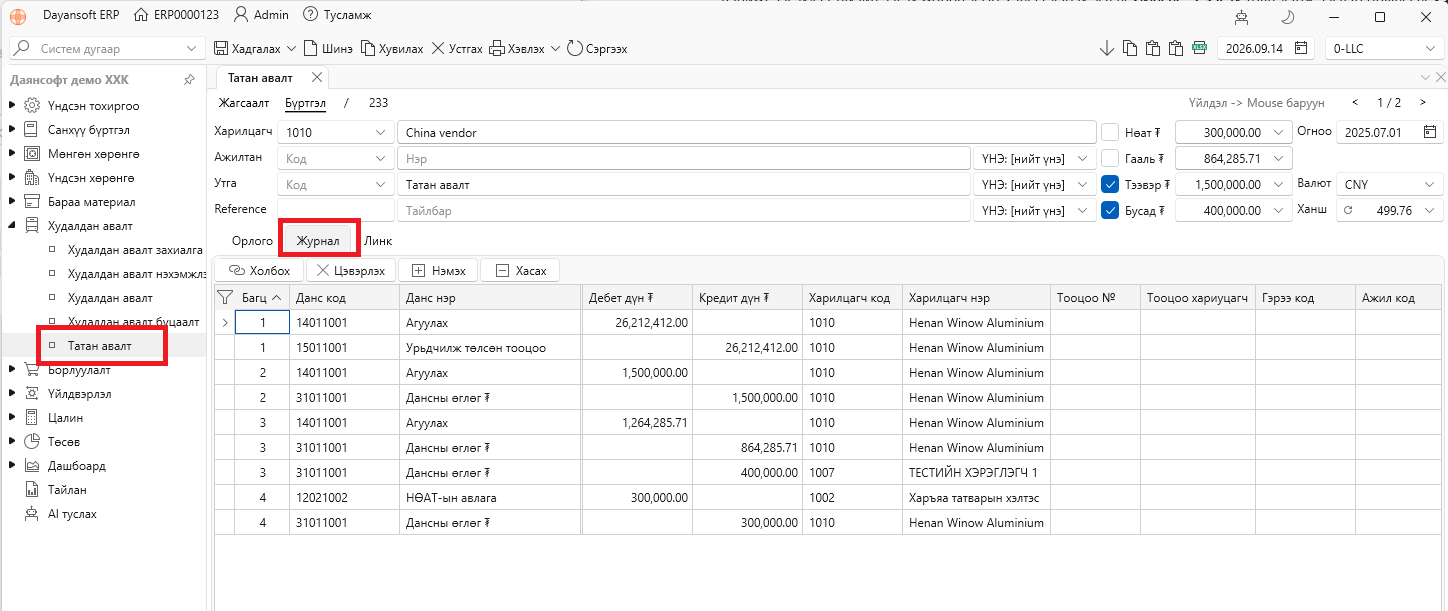Screen dimensions: 1448x611
Task: Click the filter funnel icon in grid header
Action: 224,297
